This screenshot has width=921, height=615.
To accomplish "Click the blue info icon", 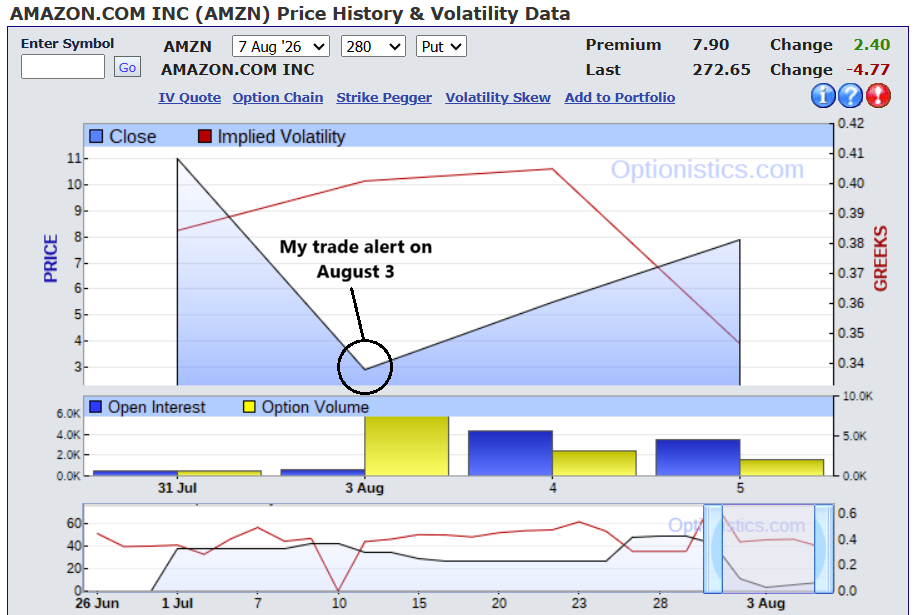I will point(823,95).
